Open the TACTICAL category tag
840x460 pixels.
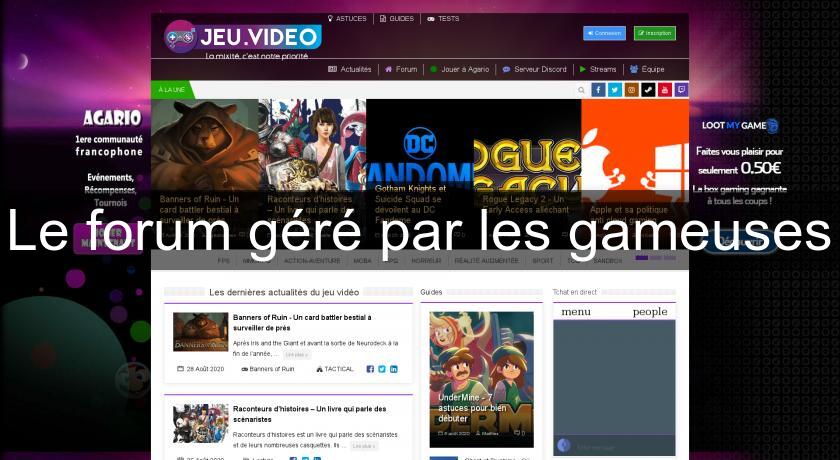pyautogui.click(x=335, y=369)
